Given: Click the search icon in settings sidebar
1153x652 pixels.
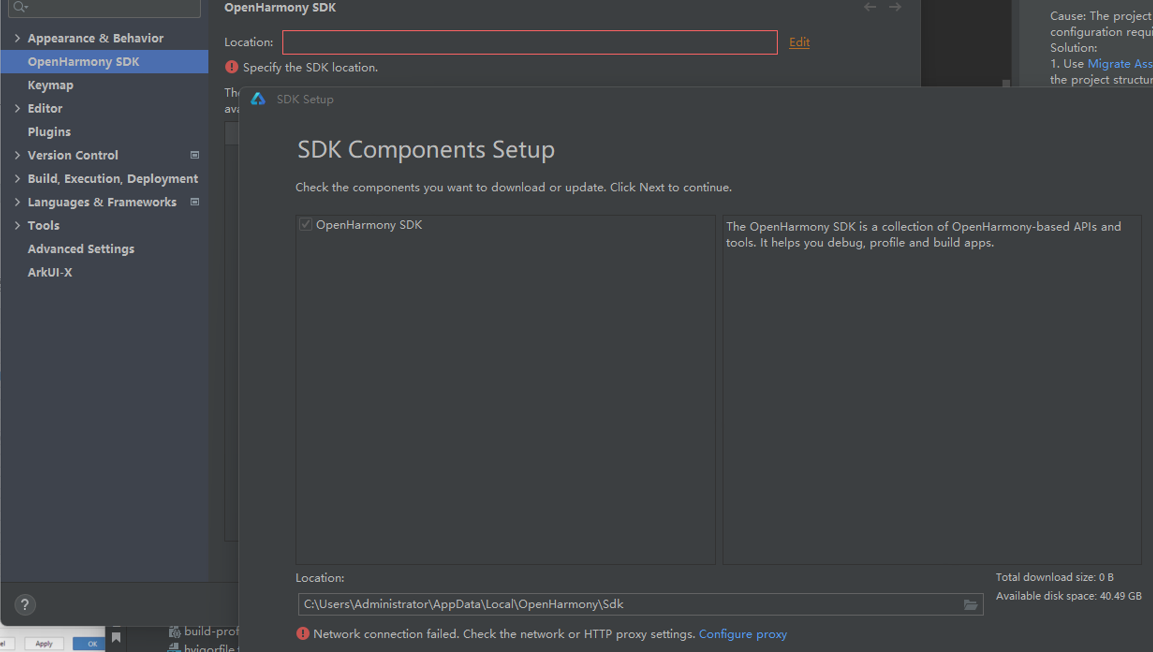Looking at the screenshot, I should point(20,7).
